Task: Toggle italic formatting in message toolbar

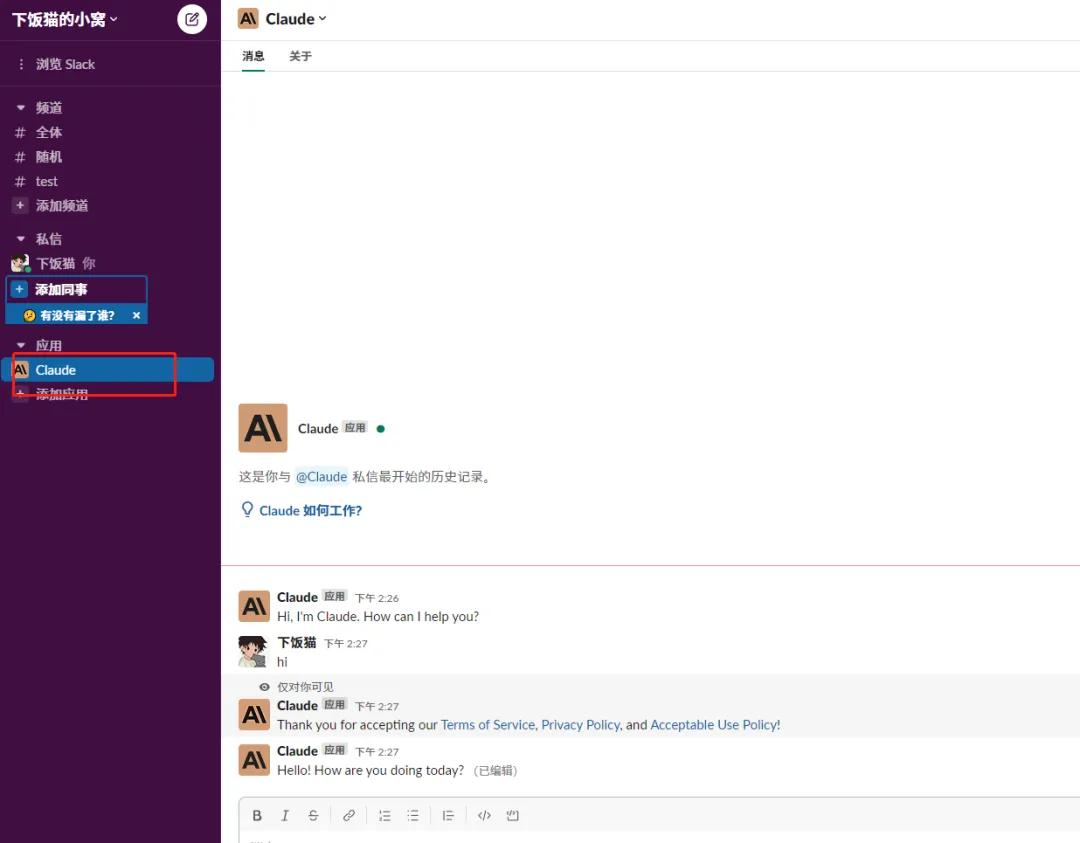Action: pos(285,815)
